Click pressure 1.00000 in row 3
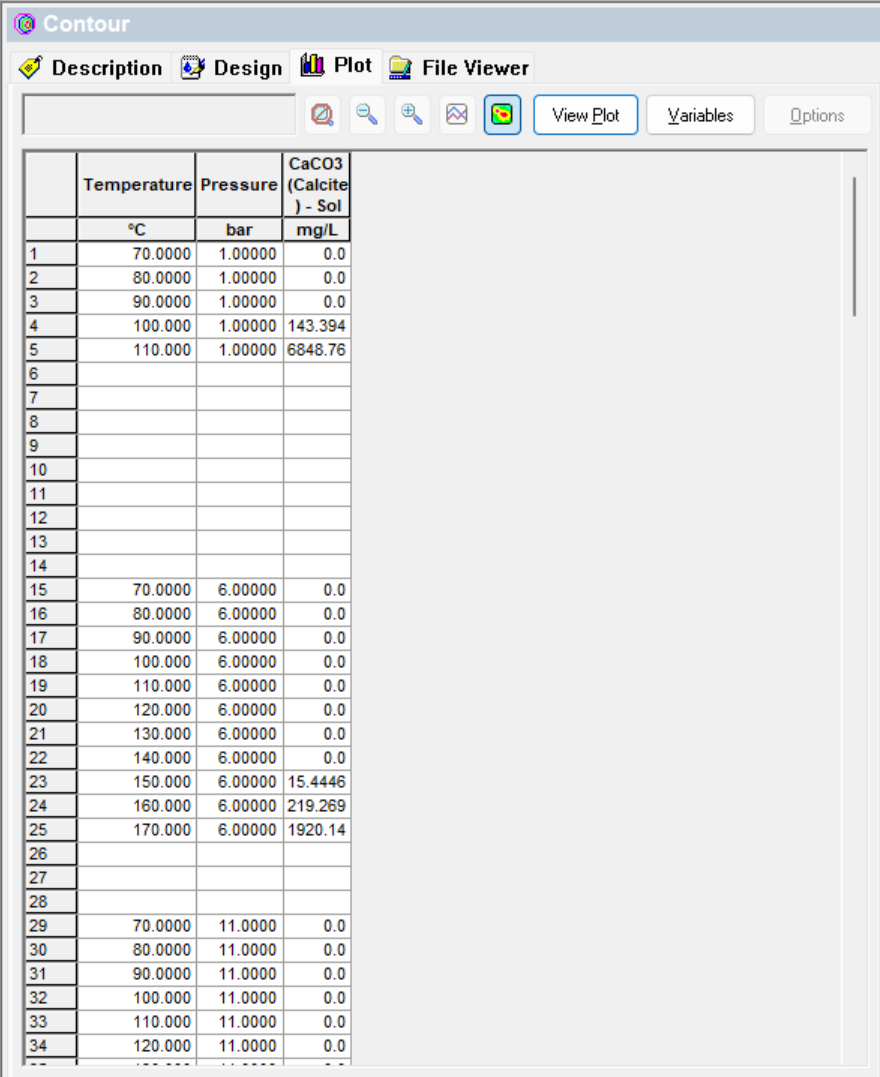Screen dimensions: 880x1077 click(239, 302)
